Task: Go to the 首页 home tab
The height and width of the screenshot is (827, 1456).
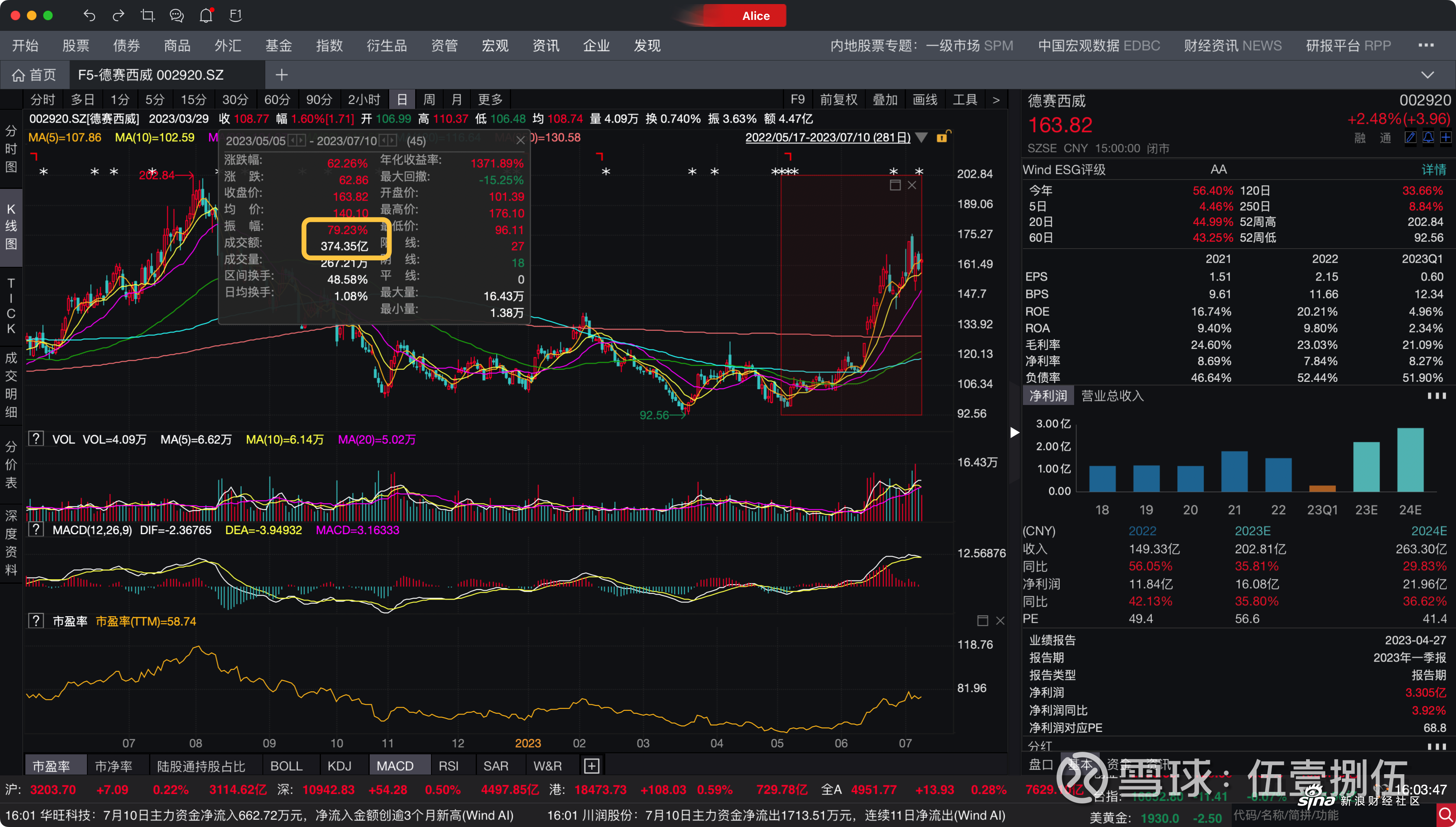Action: coord(35,75)
